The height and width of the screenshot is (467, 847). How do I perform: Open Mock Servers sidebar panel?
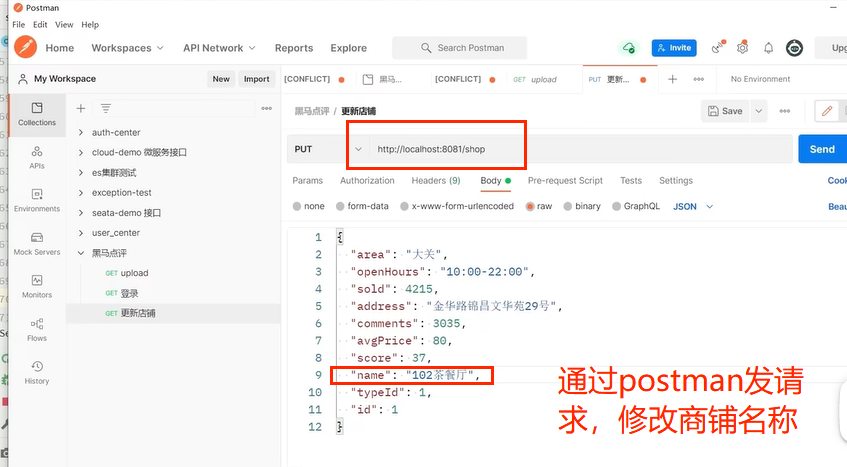37,243
